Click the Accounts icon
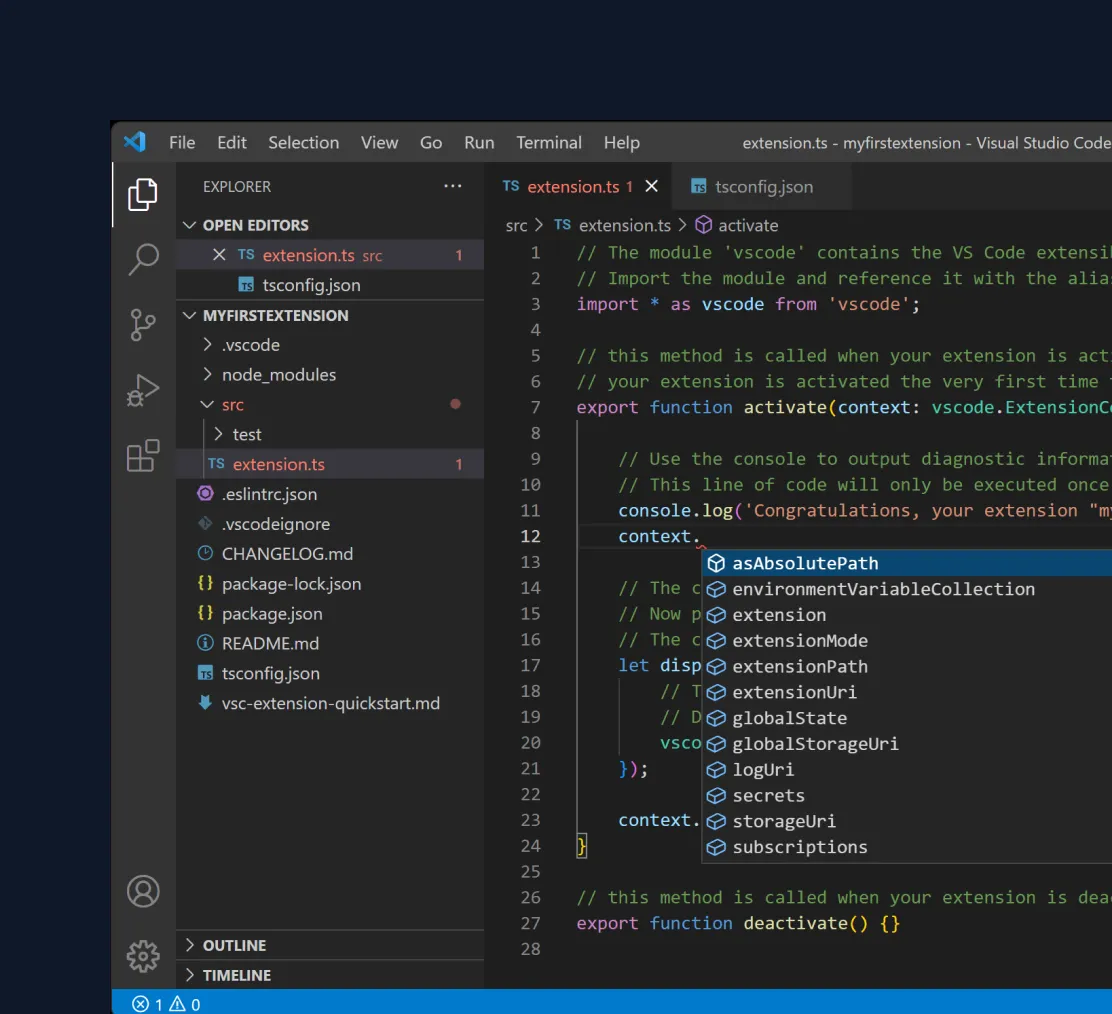Screen dimensions: 1112x1014 coord(143,891)
